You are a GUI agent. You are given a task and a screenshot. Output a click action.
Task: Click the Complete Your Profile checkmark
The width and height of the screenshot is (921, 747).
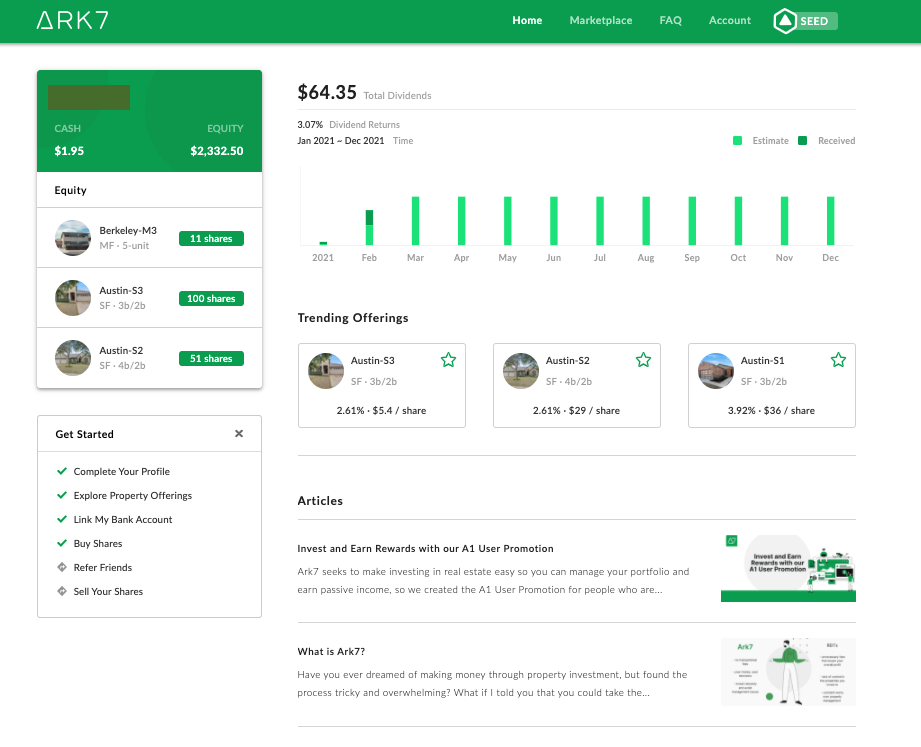(x=62, y=471)
